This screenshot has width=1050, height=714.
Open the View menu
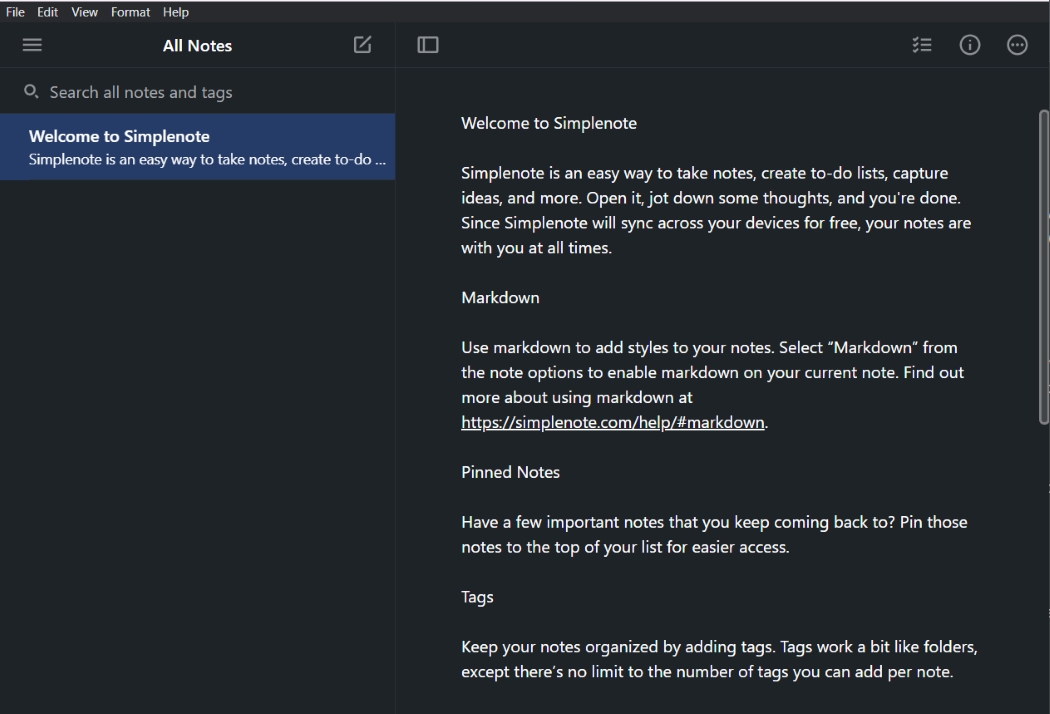(x=84, y=12)
